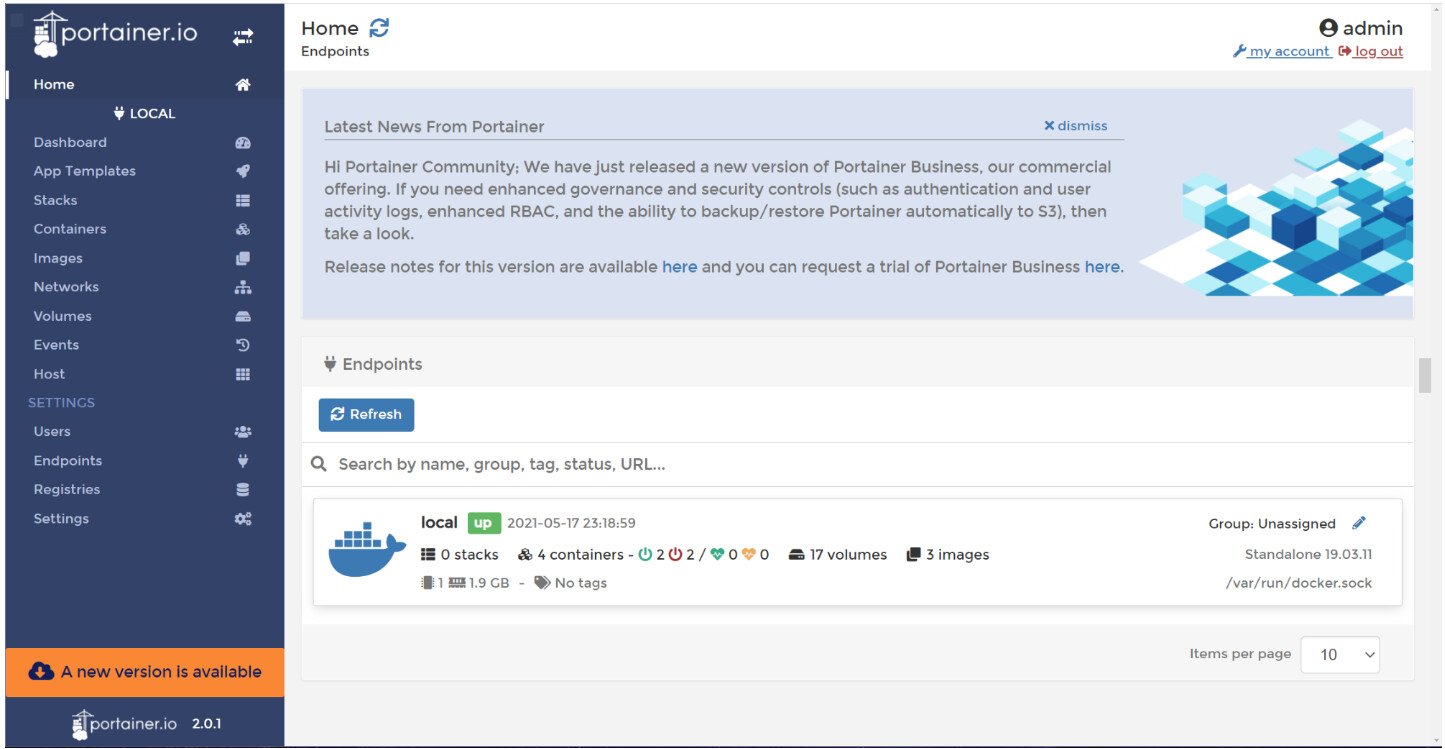Click the Settings gears icon
The height and width of the screenshot is (749, 1445).
pyautogui.click(x=243, y=519)
